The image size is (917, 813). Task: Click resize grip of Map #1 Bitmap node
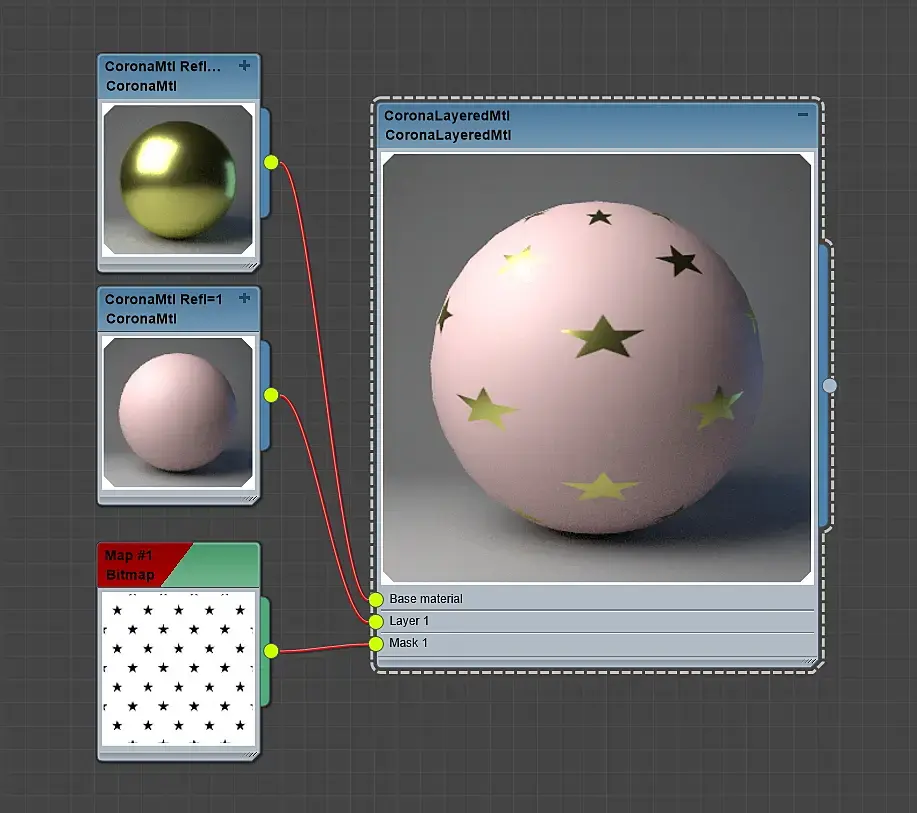coord(251,755)
